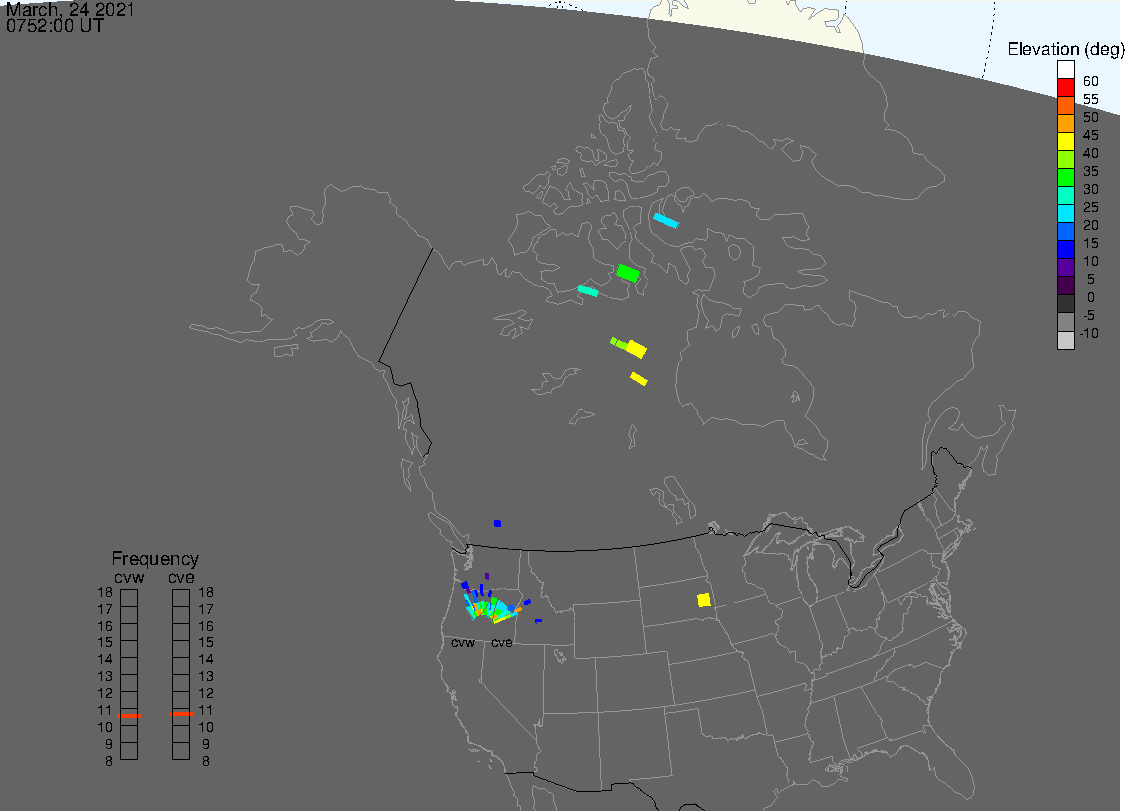1125x811 pixels.
Task: Pick the bright green elevation legend swatch
Action: [1065, 177]
